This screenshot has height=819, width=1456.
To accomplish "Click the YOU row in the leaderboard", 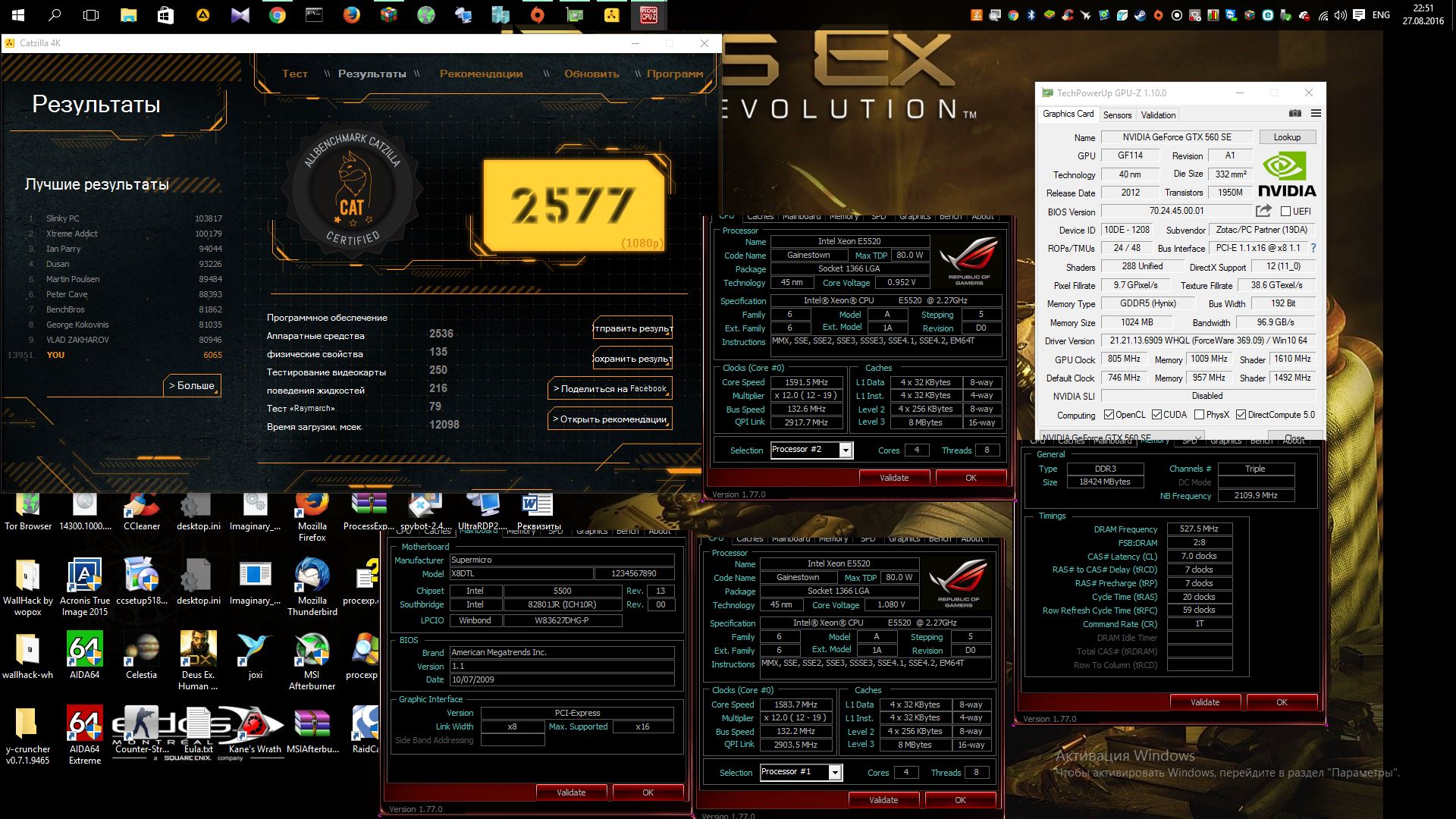I will coord(115,355).
